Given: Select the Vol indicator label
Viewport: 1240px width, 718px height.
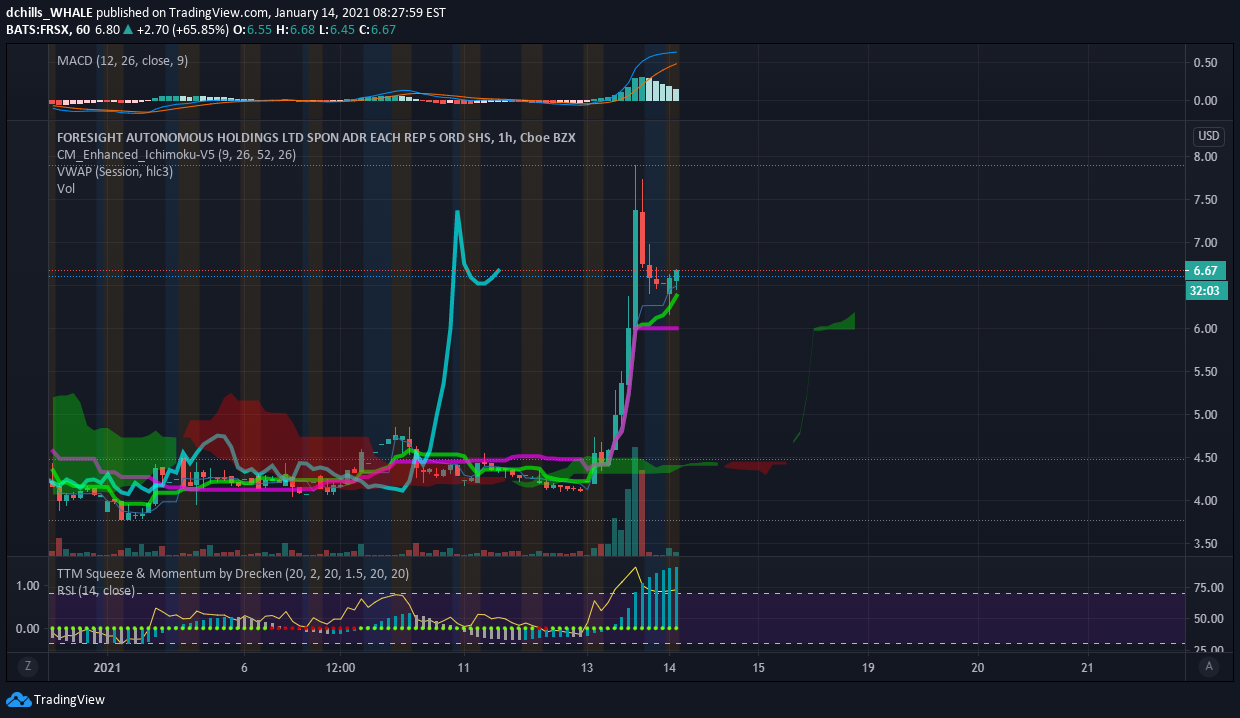Looking at the screenshot, I should coord(66,189).
